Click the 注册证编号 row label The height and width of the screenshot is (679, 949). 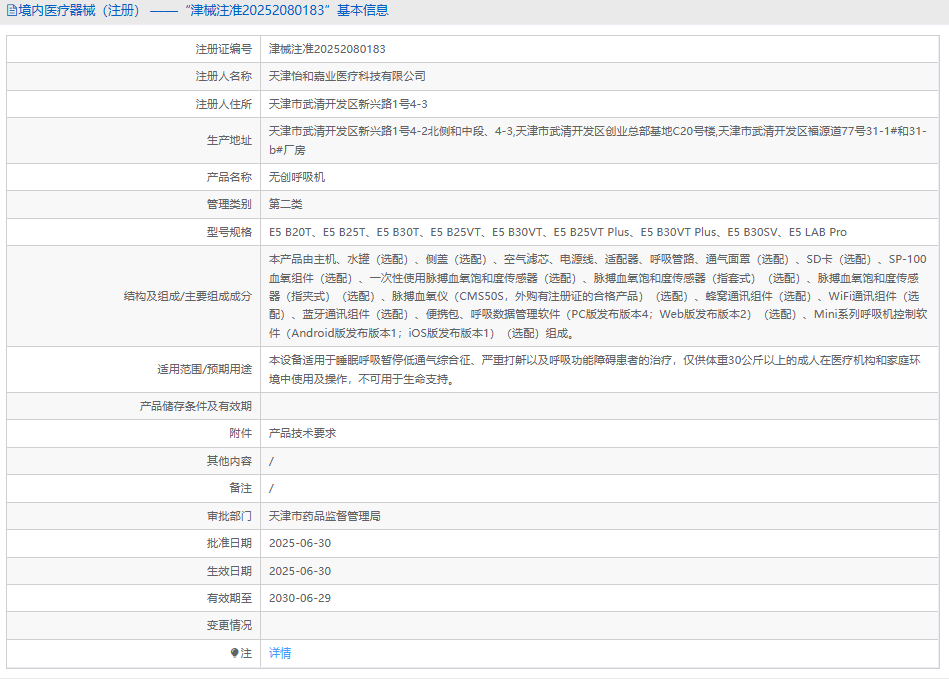click(x=223, y=49)
